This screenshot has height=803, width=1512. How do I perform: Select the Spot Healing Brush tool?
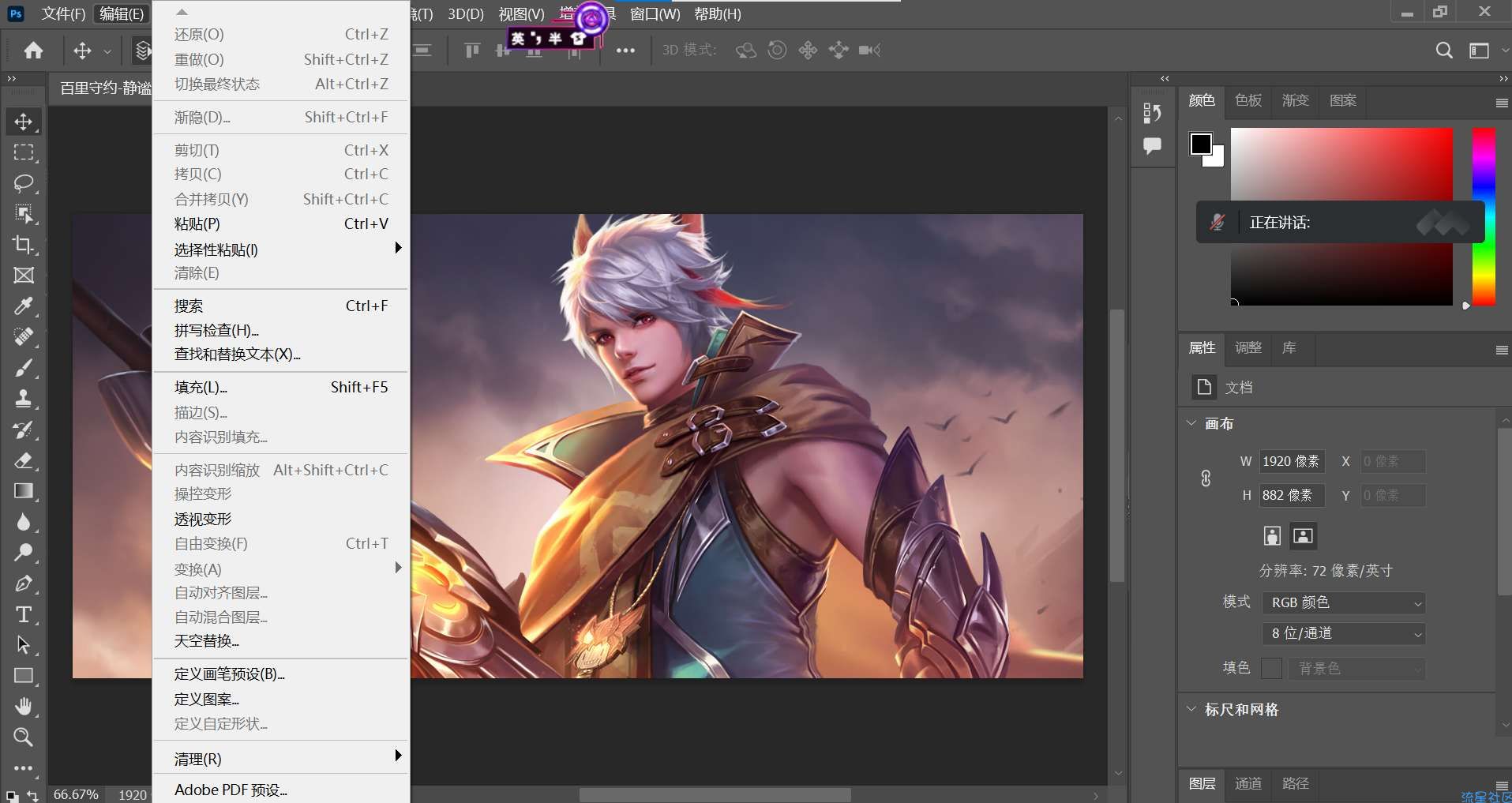[x=24, y=337]
